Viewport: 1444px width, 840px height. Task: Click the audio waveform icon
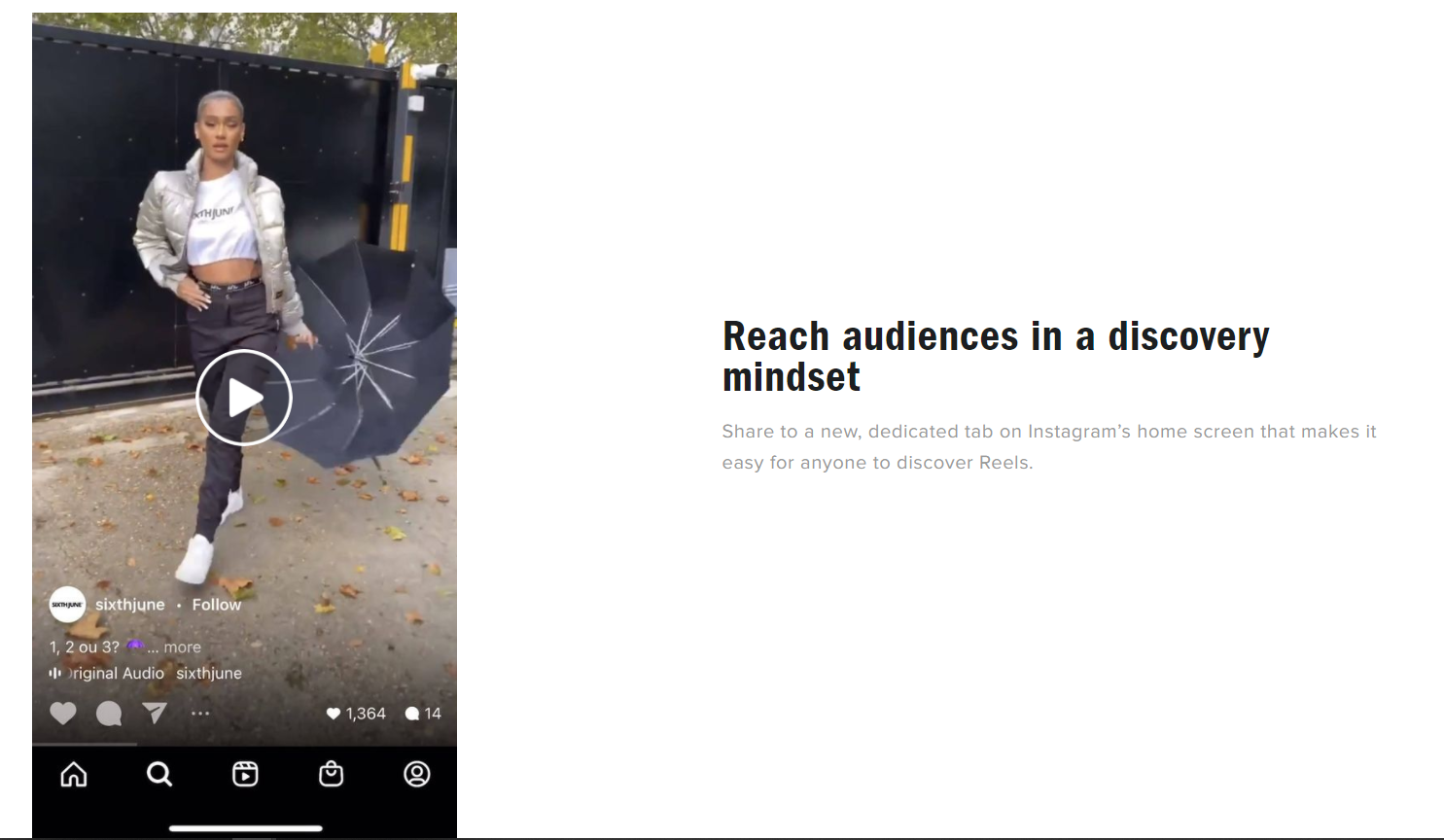click(55, 673)
